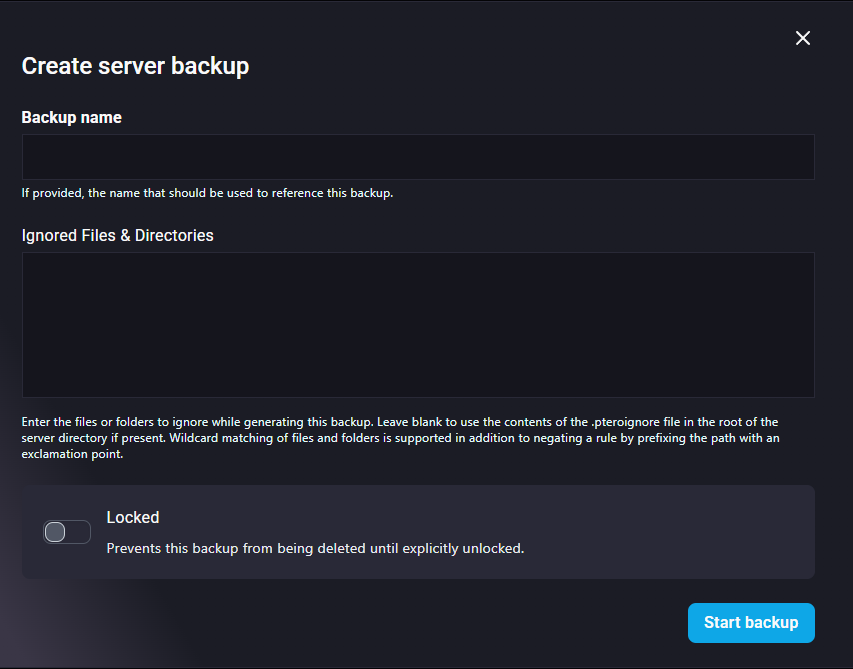Select the "Locked" option title text
Viewport: 853px width, 669px height.
tap(133, 517)
